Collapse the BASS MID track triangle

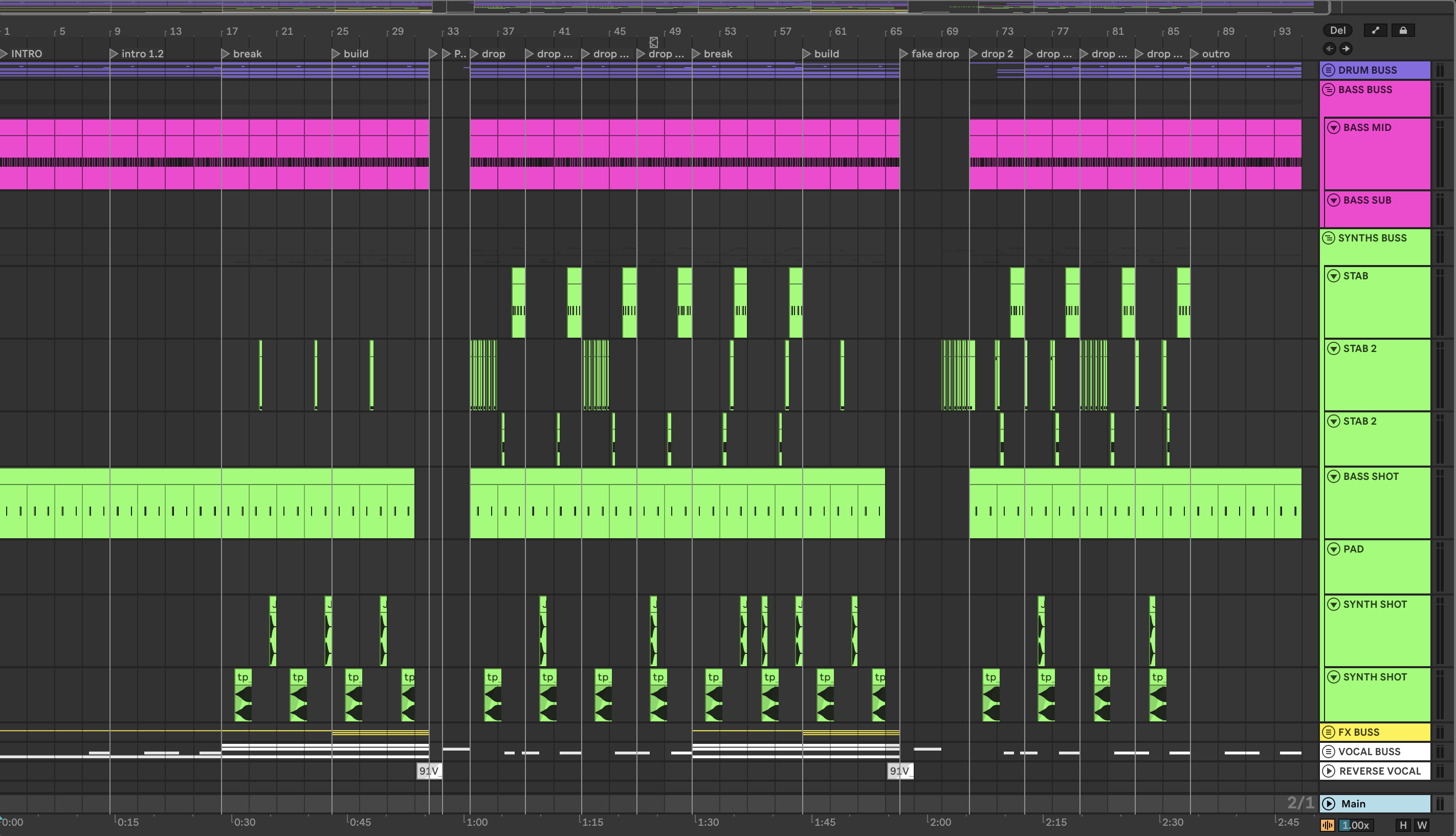[1334, 127]
